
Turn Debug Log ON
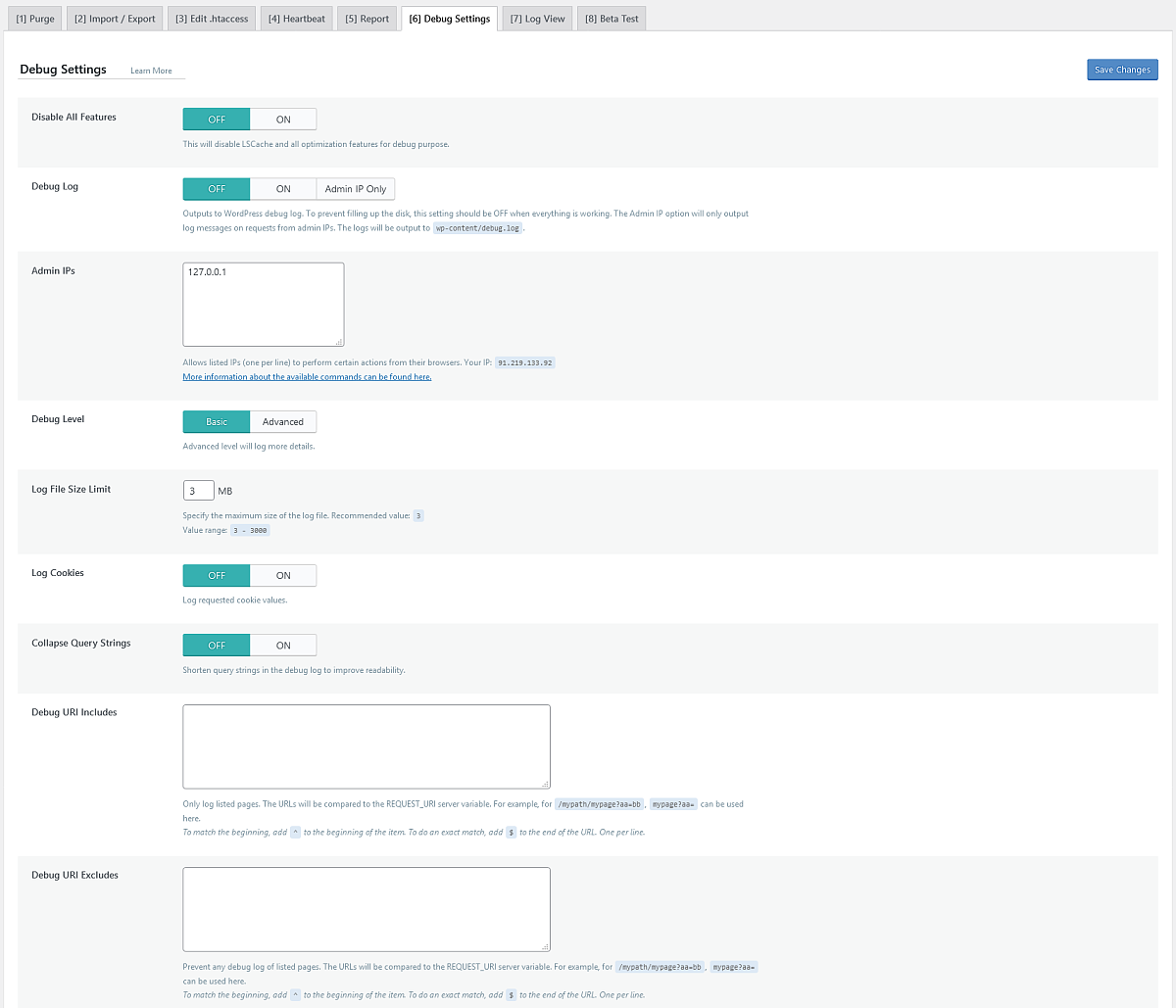click(x=283, y=189)
